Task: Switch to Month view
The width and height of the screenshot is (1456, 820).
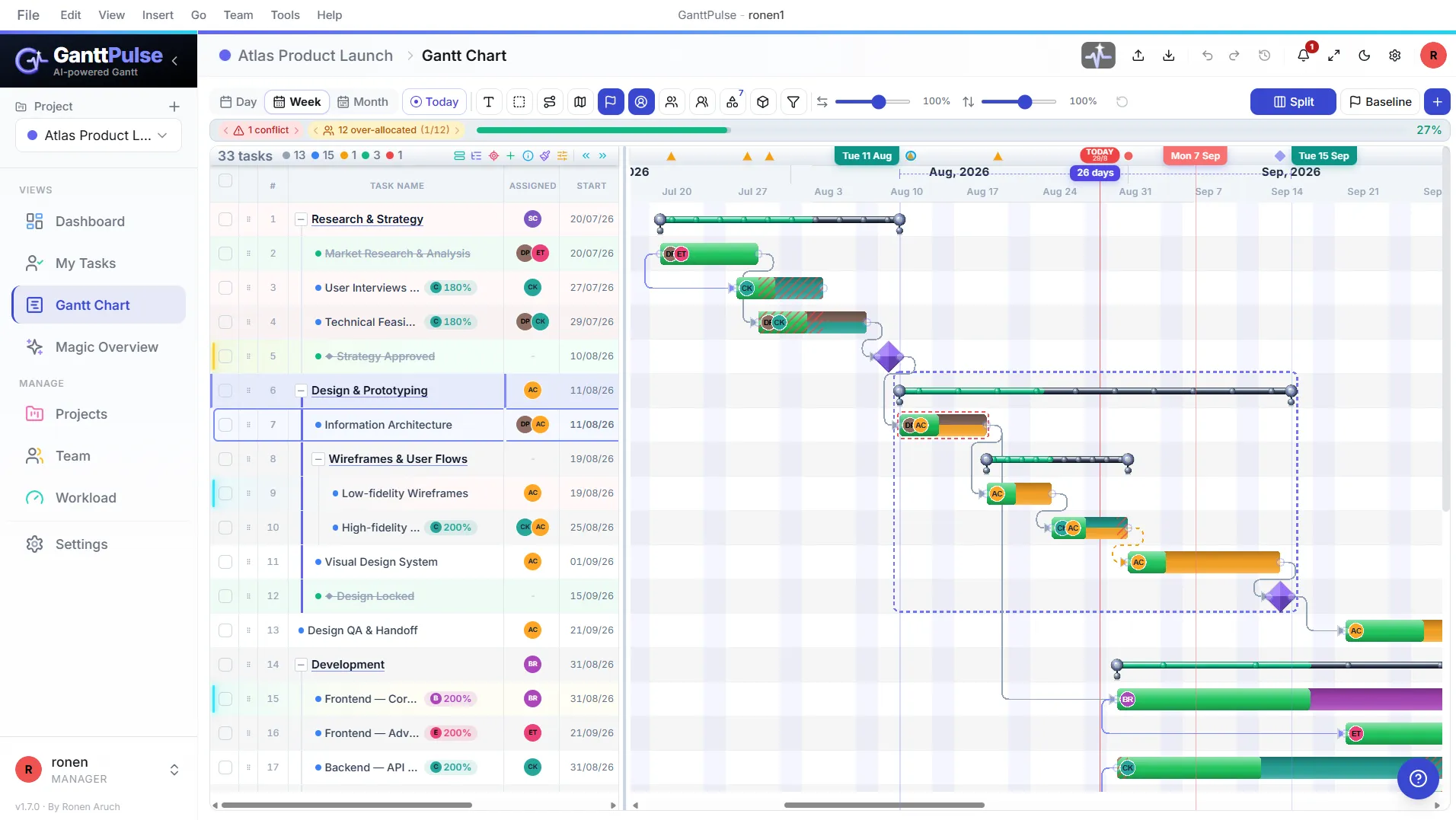Action: [x=362, y=102]
